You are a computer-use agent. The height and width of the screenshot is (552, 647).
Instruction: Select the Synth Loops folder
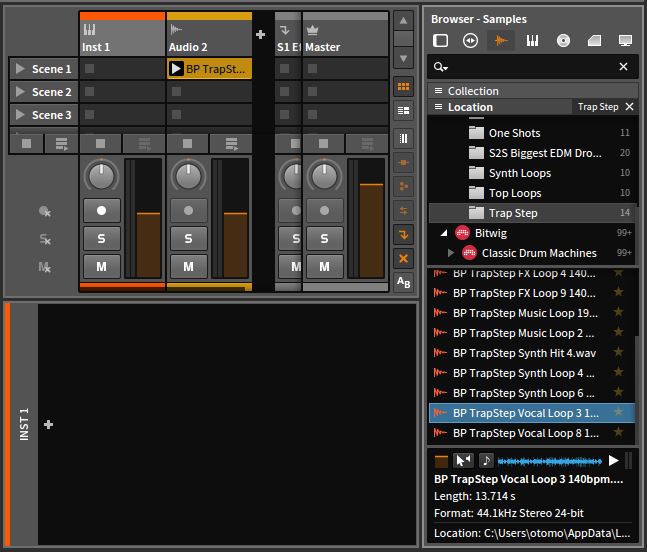coord(532,173)
